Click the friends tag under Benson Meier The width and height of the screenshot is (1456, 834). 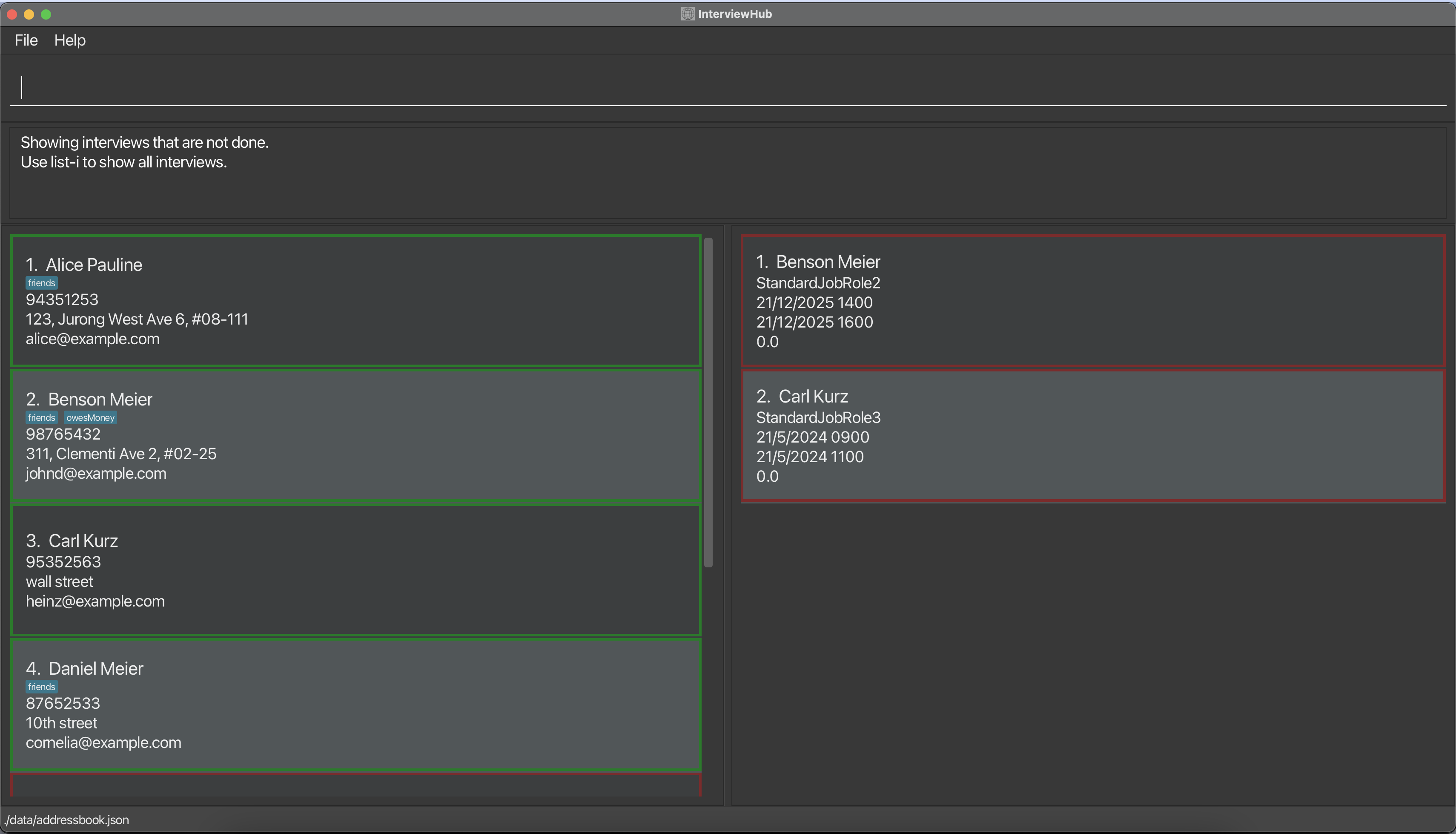click(42, 417)
